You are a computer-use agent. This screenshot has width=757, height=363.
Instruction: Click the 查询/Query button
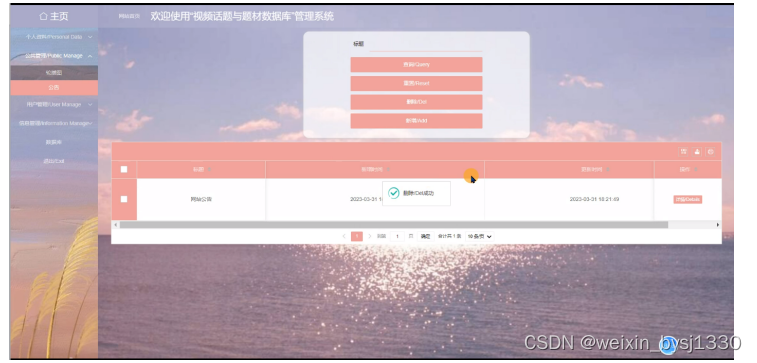(x=416, y=65)
